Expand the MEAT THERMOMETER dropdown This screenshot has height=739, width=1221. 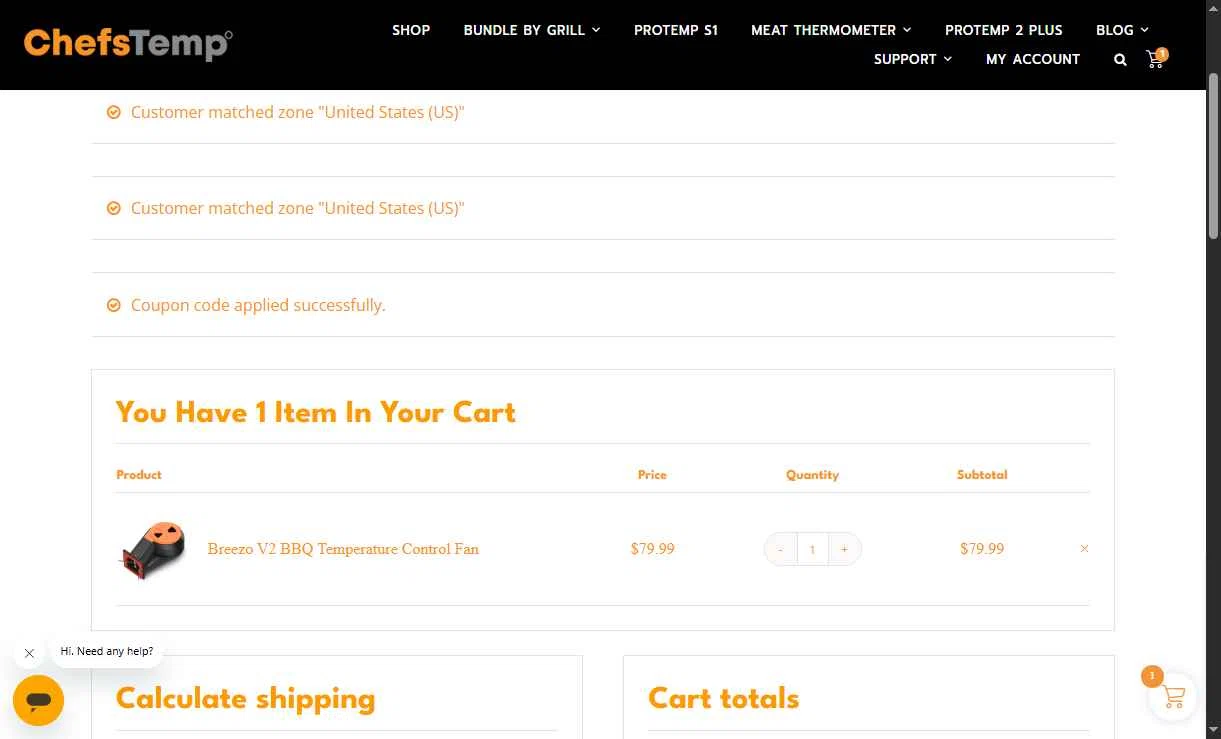pos(831,30)
